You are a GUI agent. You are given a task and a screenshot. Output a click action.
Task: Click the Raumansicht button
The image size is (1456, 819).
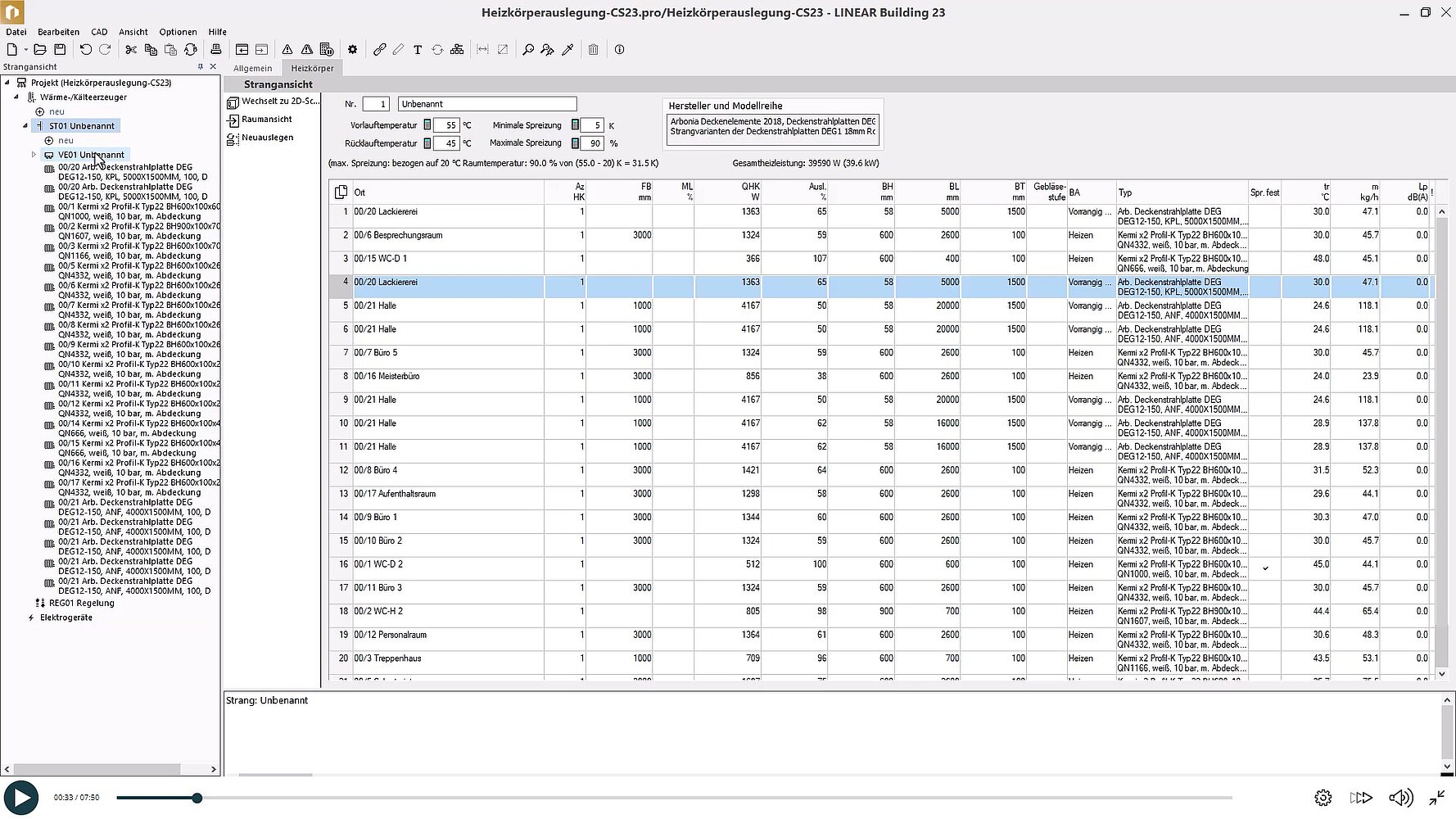[x=266, y=120]
